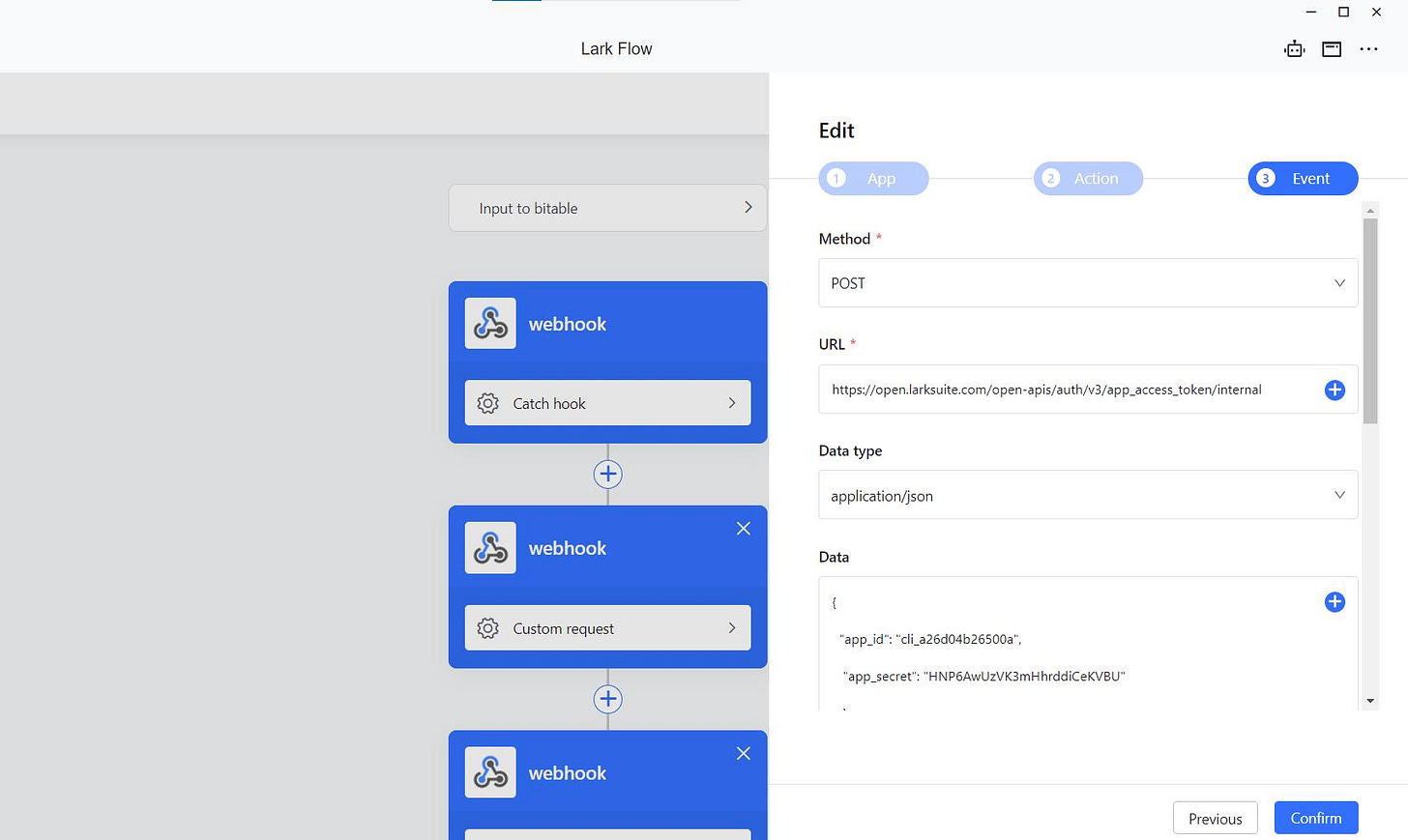The width and height of the screenshot is (1408, 840).
Task: Insert a variable into the Data field
Action: (x=1335, y=602)
